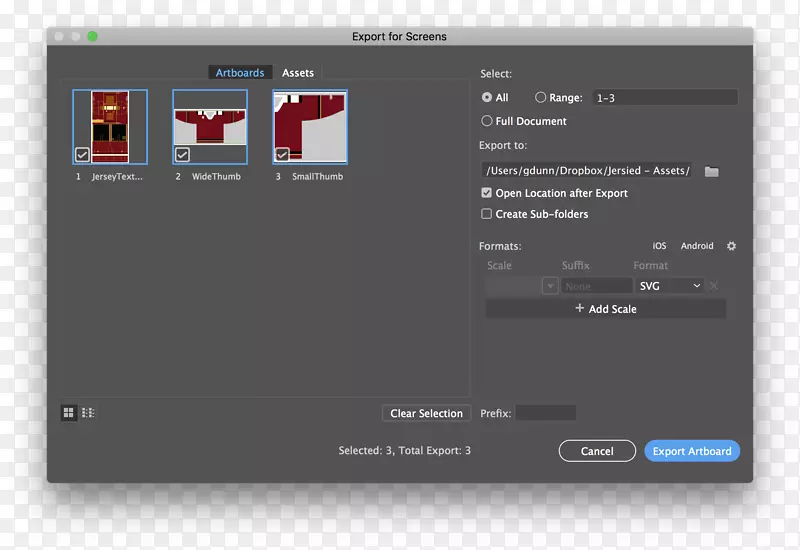Switch to list view icon
Screen dimensions: 800x550
tap(88, 413)
